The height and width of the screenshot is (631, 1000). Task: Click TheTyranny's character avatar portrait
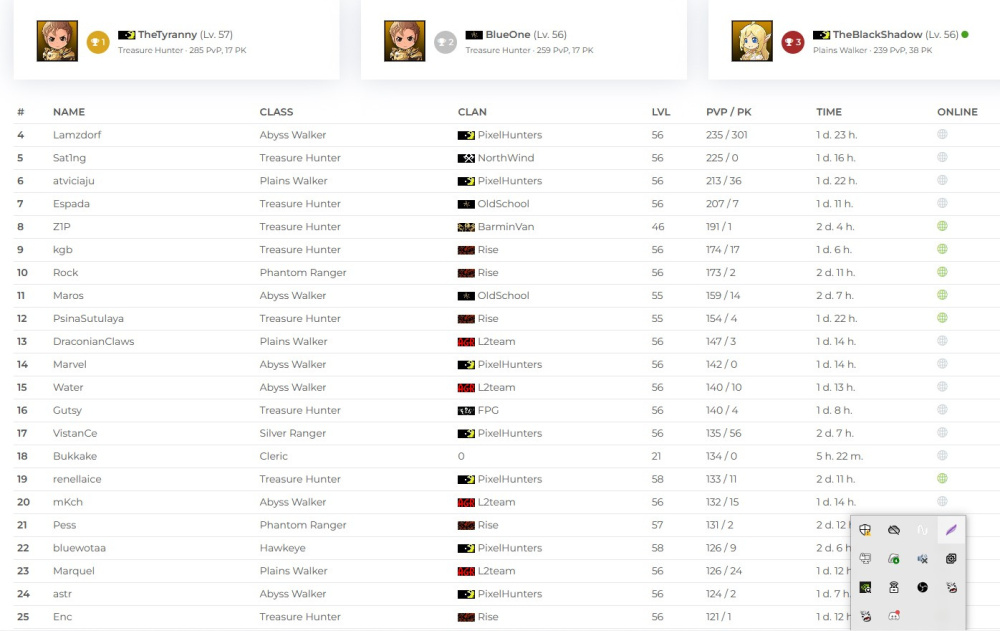click(x=56, y=42)
